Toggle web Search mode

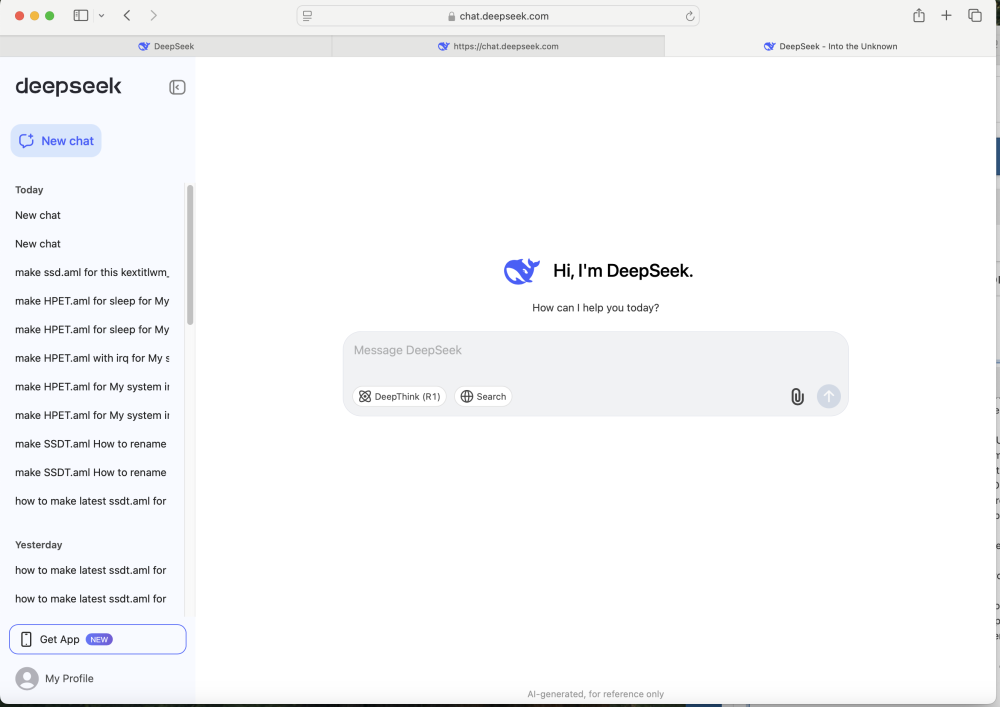pos(483,397)
